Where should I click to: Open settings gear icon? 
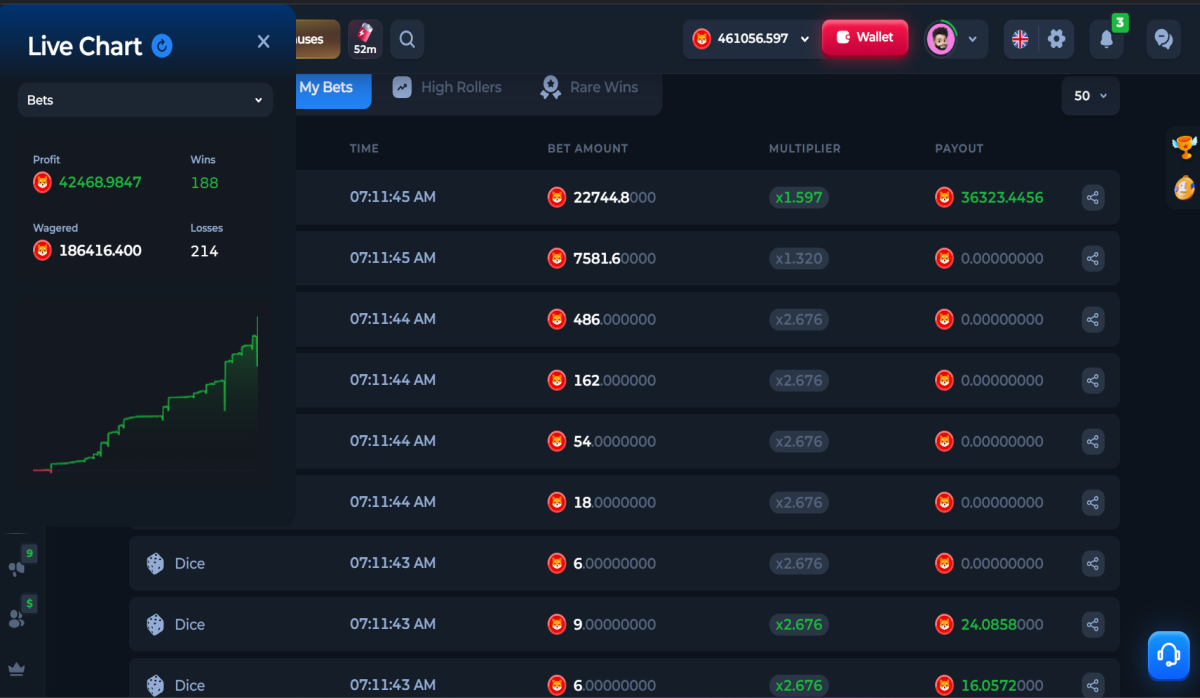tap(1056, 39)
